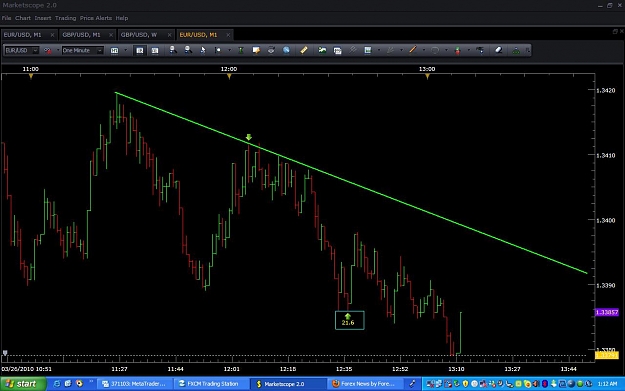Open MetaTrader taskbar button
Screen dimensions: 625x391
(x=136, y=384)
